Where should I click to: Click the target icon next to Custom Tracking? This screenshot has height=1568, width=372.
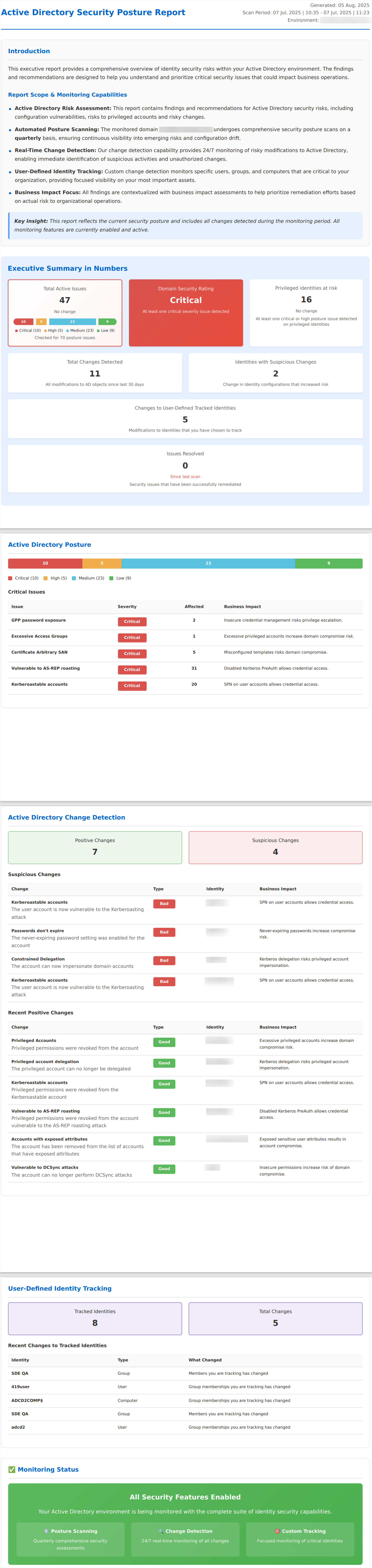click(x=277, y=1531)
